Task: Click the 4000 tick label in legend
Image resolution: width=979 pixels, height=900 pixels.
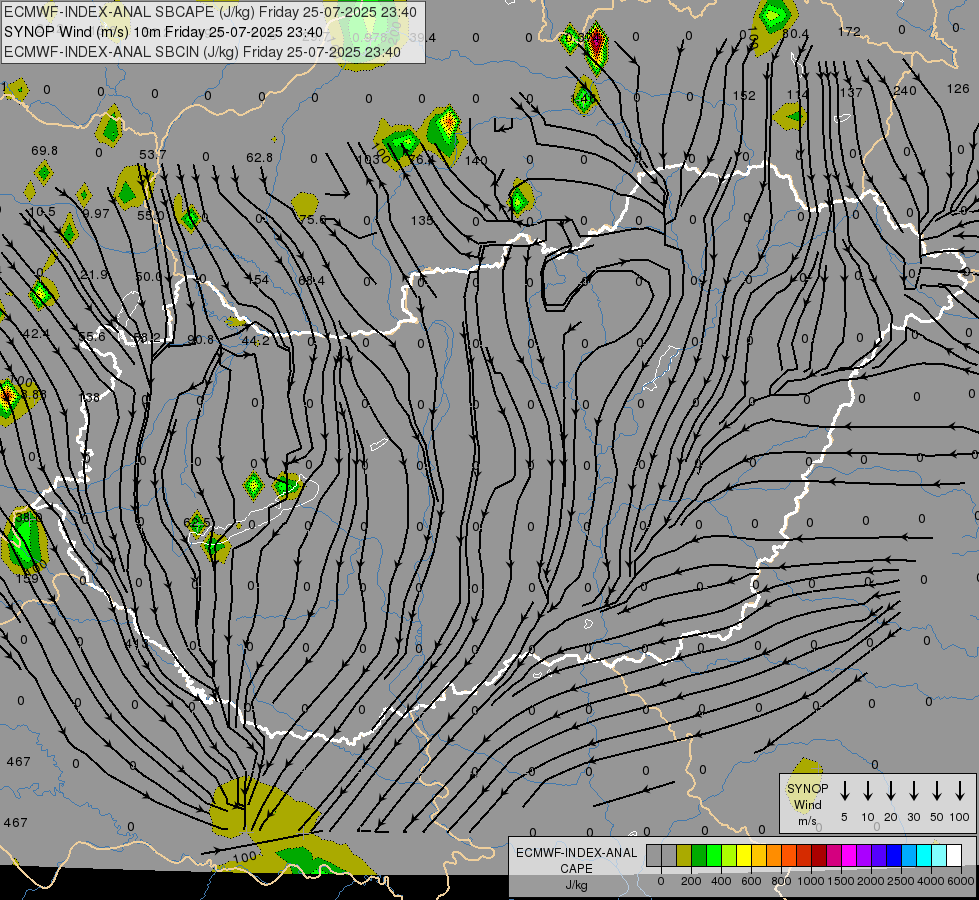Action: click(931, 881)
